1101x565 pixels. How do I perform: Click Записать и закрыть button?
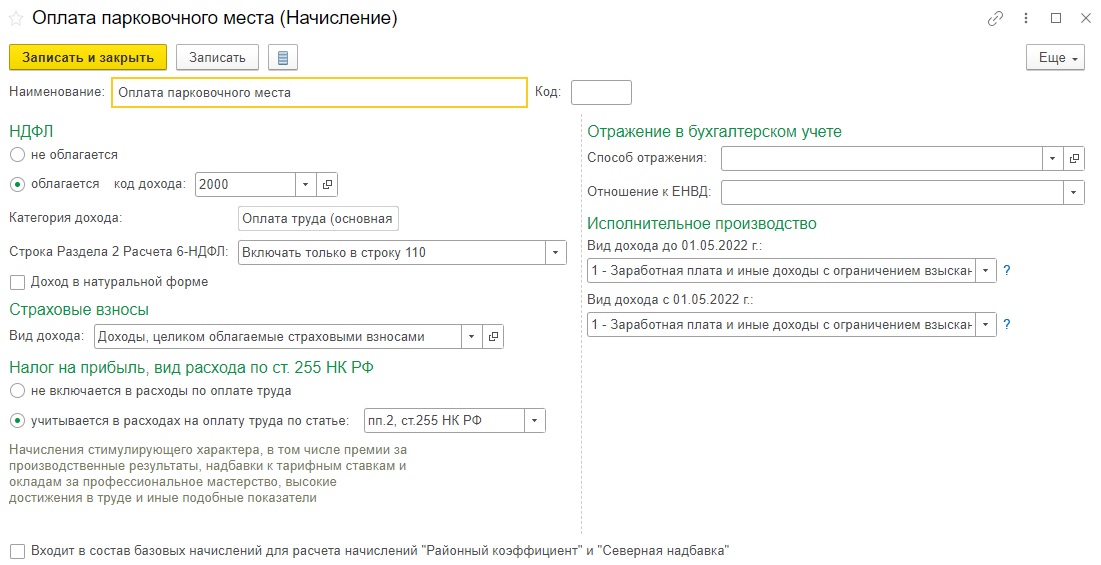click(88, 58)
